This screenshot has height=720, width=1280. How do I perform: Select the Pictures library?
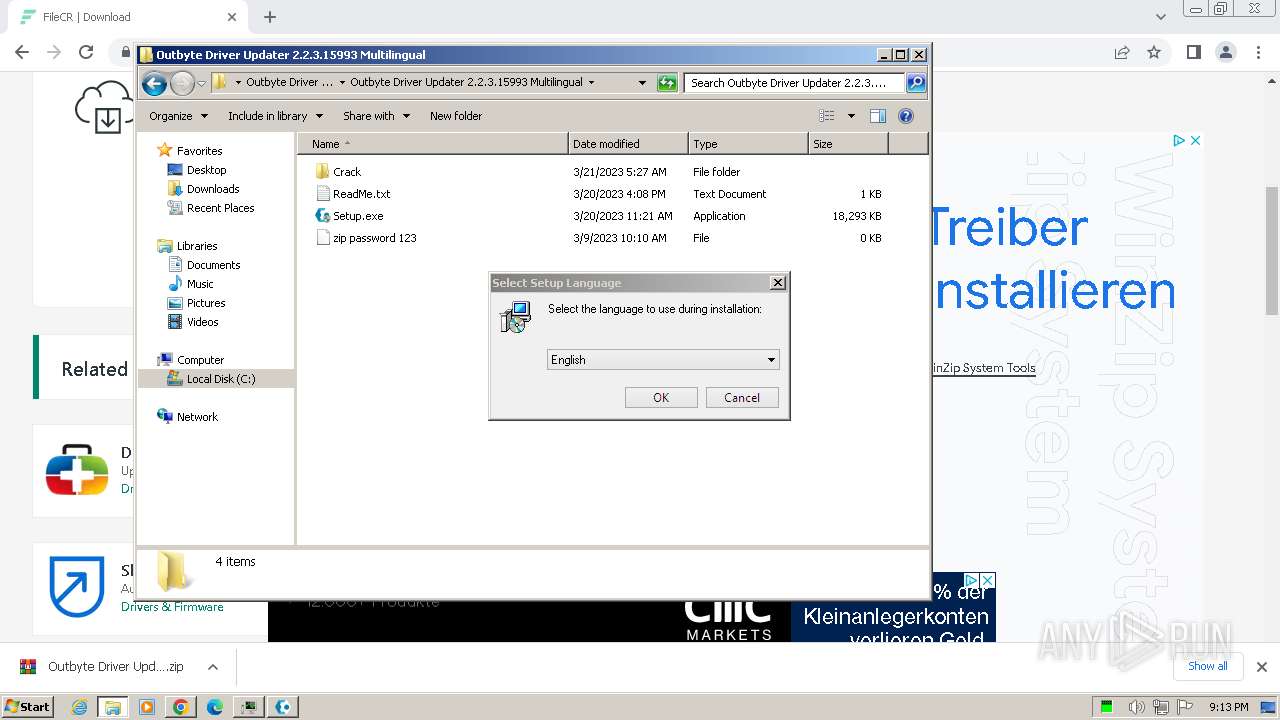[x=206, y=303]
